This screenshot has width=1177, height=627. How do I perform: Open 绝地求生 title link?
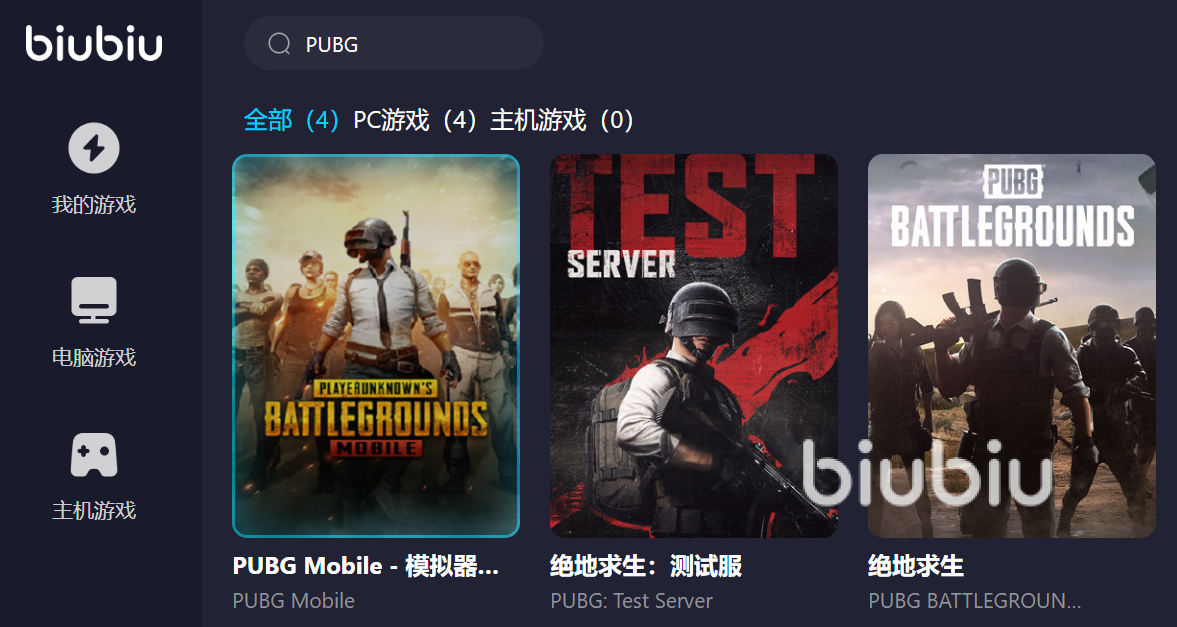coord(916,565)
